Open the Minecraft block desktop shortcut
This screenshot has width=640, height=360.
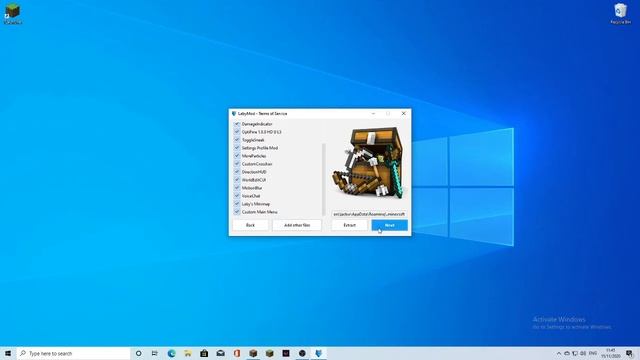coord(13,13)
